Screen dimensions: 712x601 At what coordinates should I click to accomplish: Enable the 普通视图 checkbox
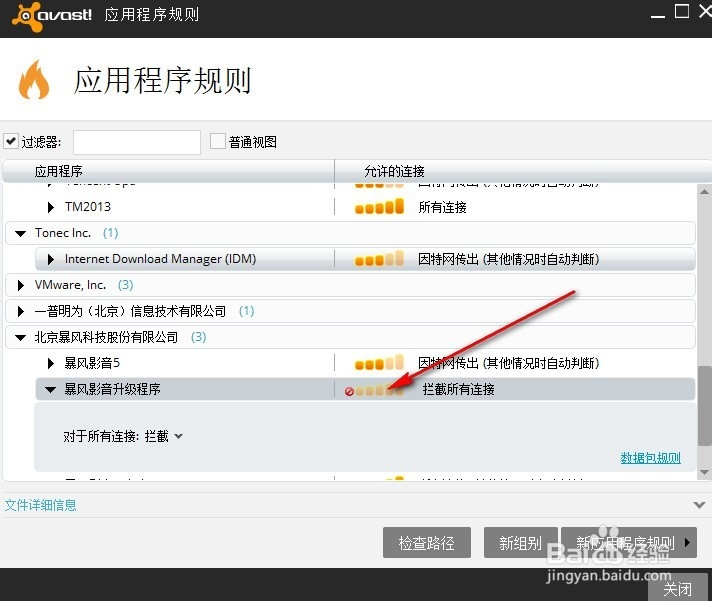tap(218, 141)
